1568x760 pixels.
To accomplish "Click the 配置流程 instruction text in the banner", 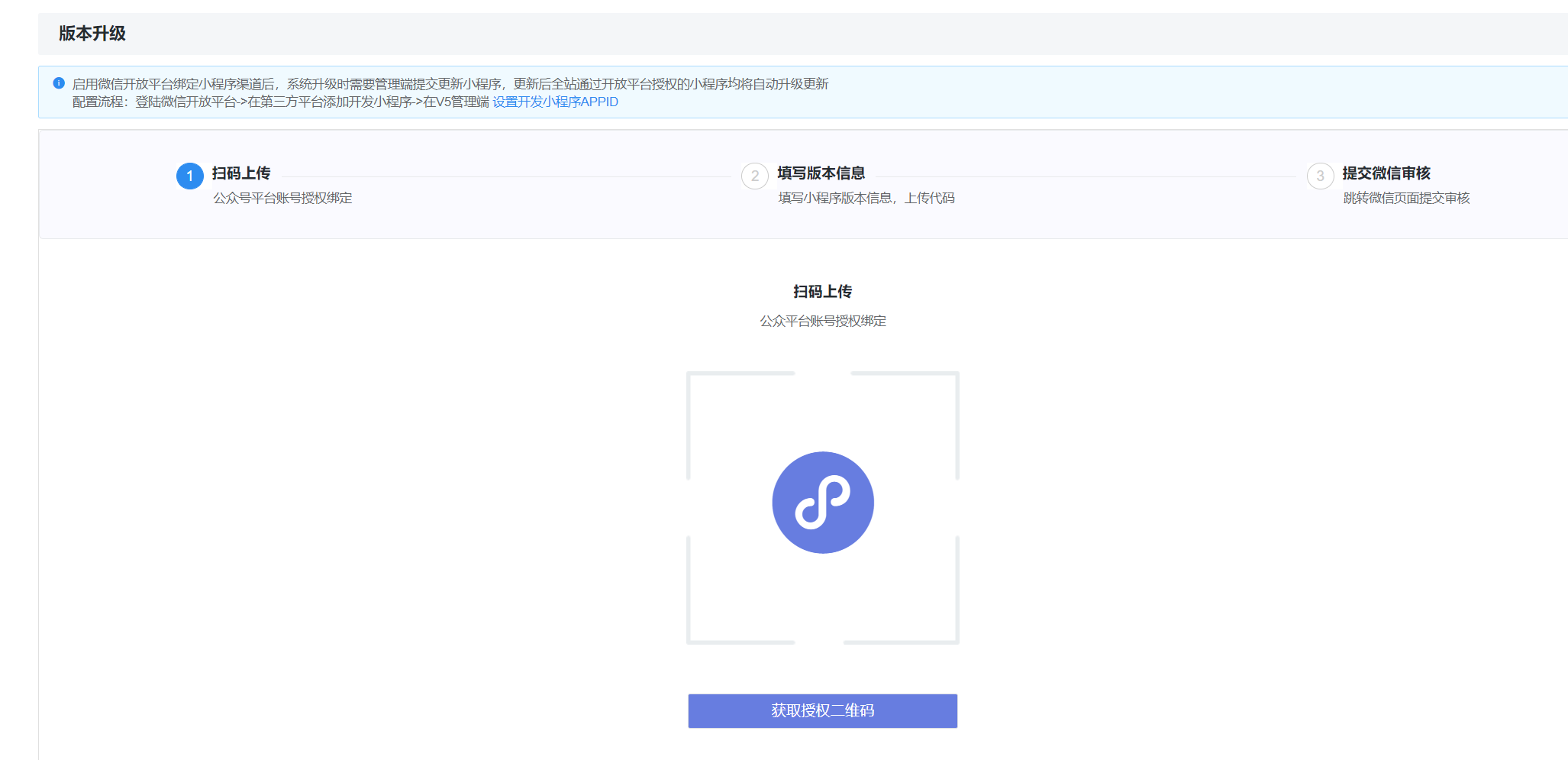I will pyautogui.click(x=280, y=102).
